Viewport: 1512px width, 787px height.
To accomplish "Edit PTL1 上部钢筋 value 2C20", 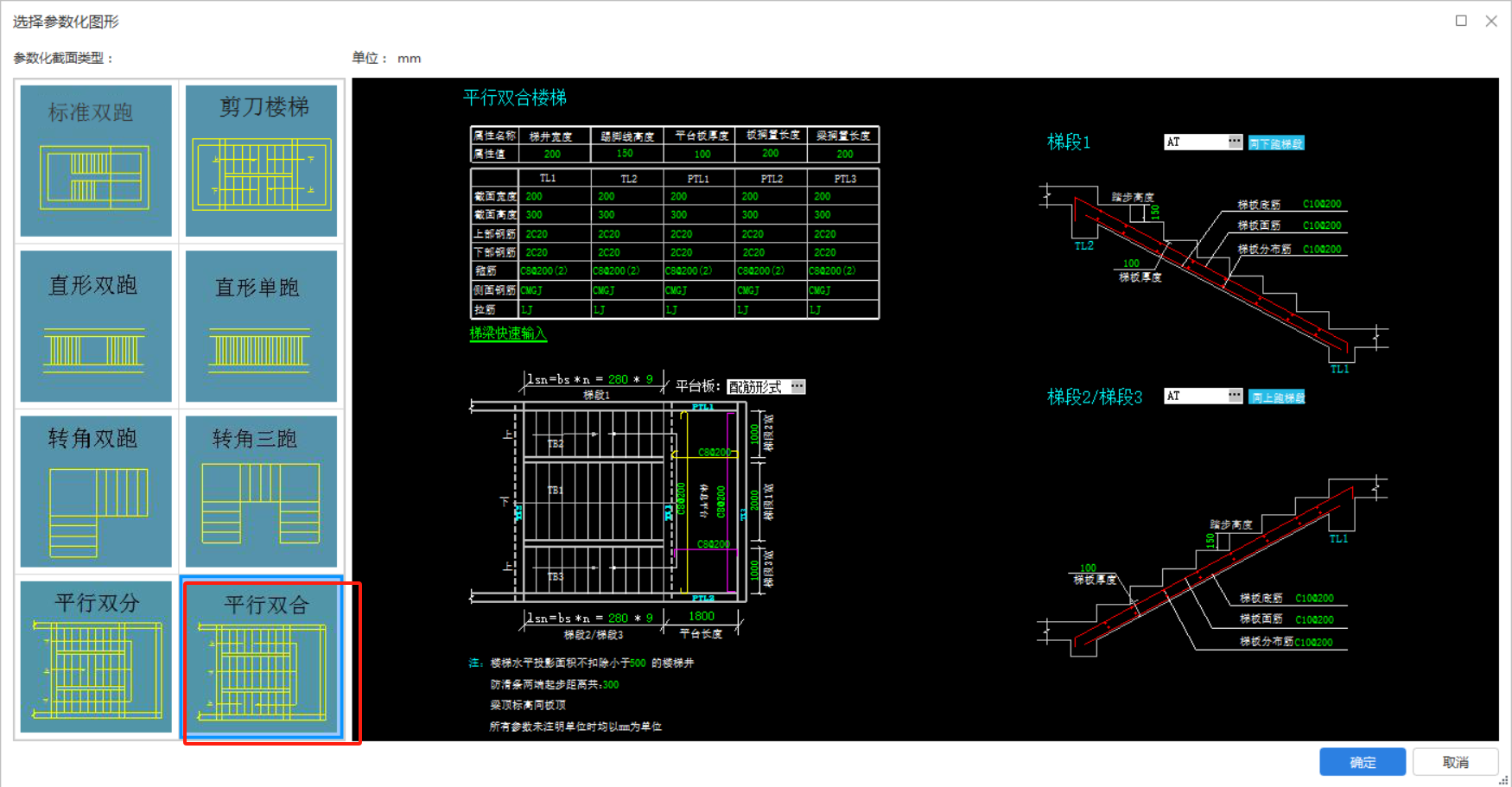I will 681,234.
